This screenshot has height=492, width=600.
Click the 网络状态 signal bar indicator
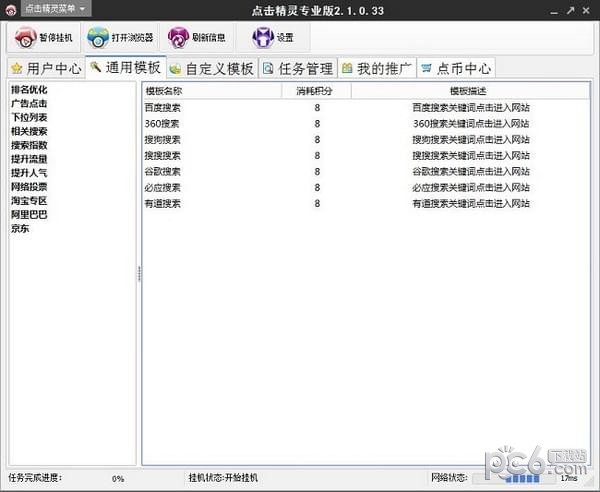click(x=514, y=479)
